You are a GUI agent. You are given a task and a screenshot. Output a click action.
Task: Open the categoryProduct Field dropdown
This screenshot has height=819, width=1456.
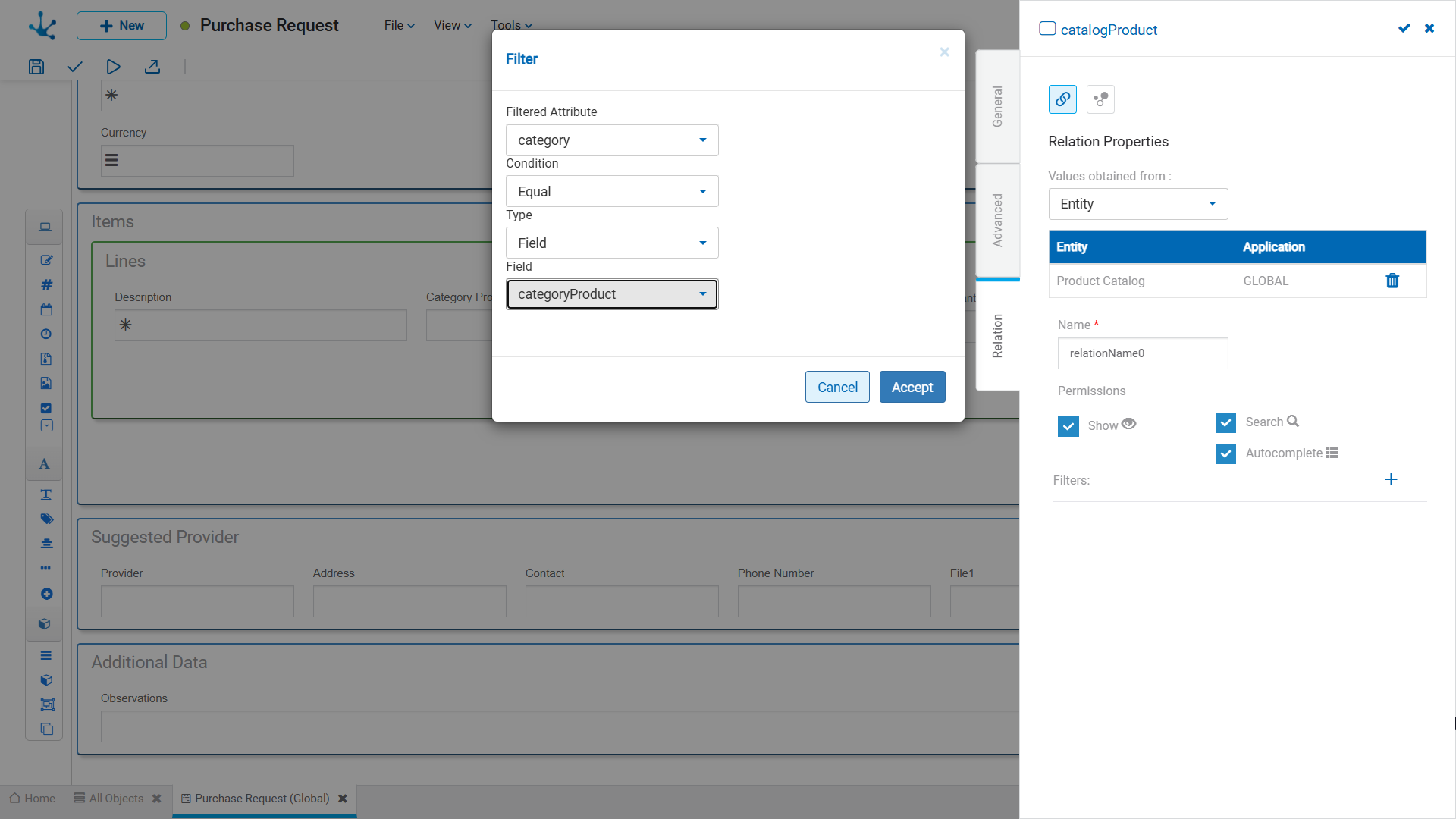[x=611, y=294]
